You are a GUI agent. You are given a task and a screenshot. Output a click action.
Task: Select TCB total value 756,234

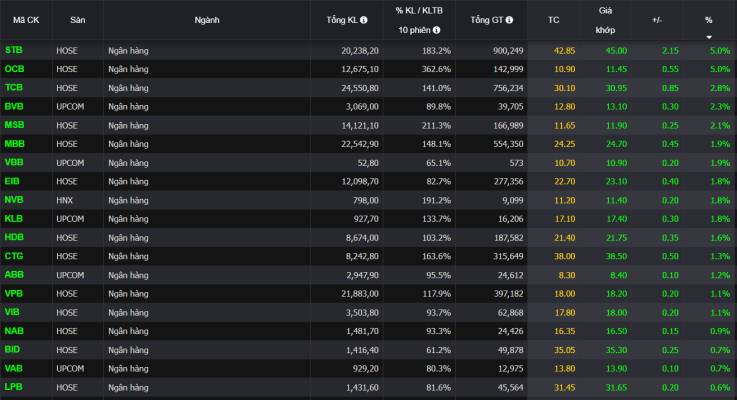(508, 88)
